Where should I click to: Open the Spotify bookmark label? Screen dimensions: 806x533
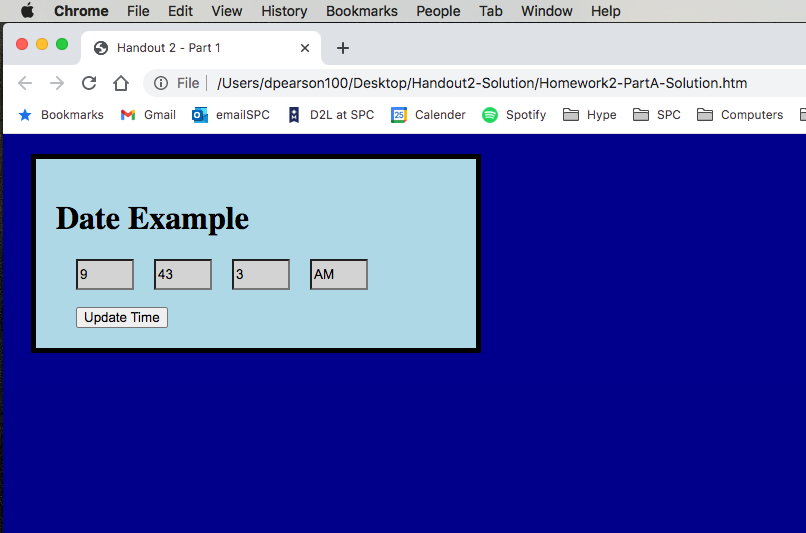(x=526, y=115)
